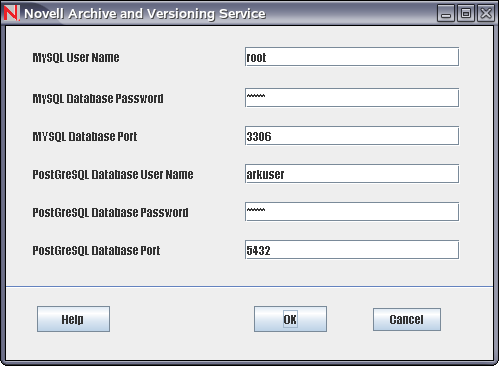Focus the PostGreSQL Database User Name field
The height and width of the screenshot is (366, 499).
coord(352,174)
